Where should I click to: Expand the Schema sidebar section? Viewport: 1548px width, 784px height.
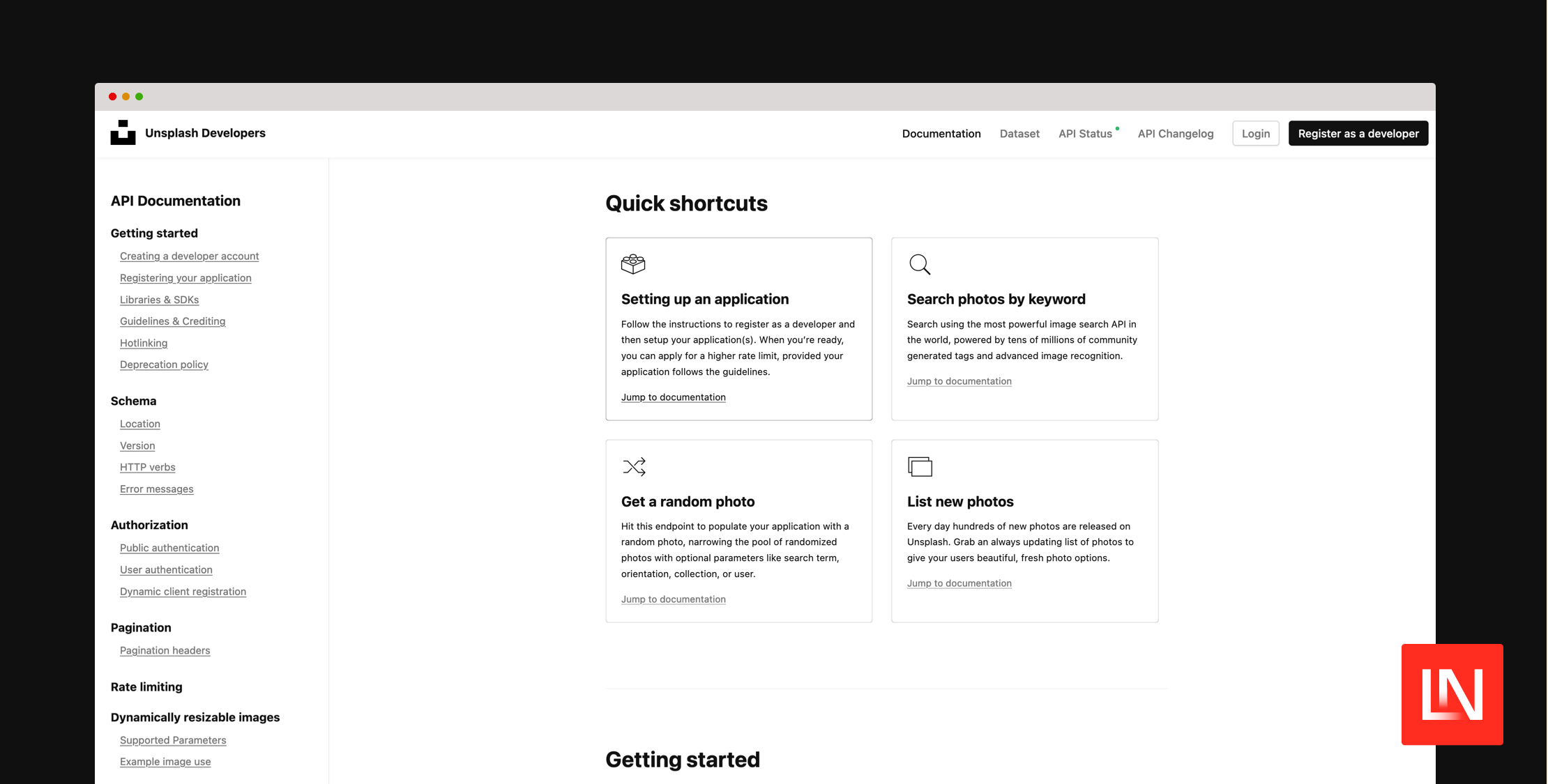coord(133,399)
